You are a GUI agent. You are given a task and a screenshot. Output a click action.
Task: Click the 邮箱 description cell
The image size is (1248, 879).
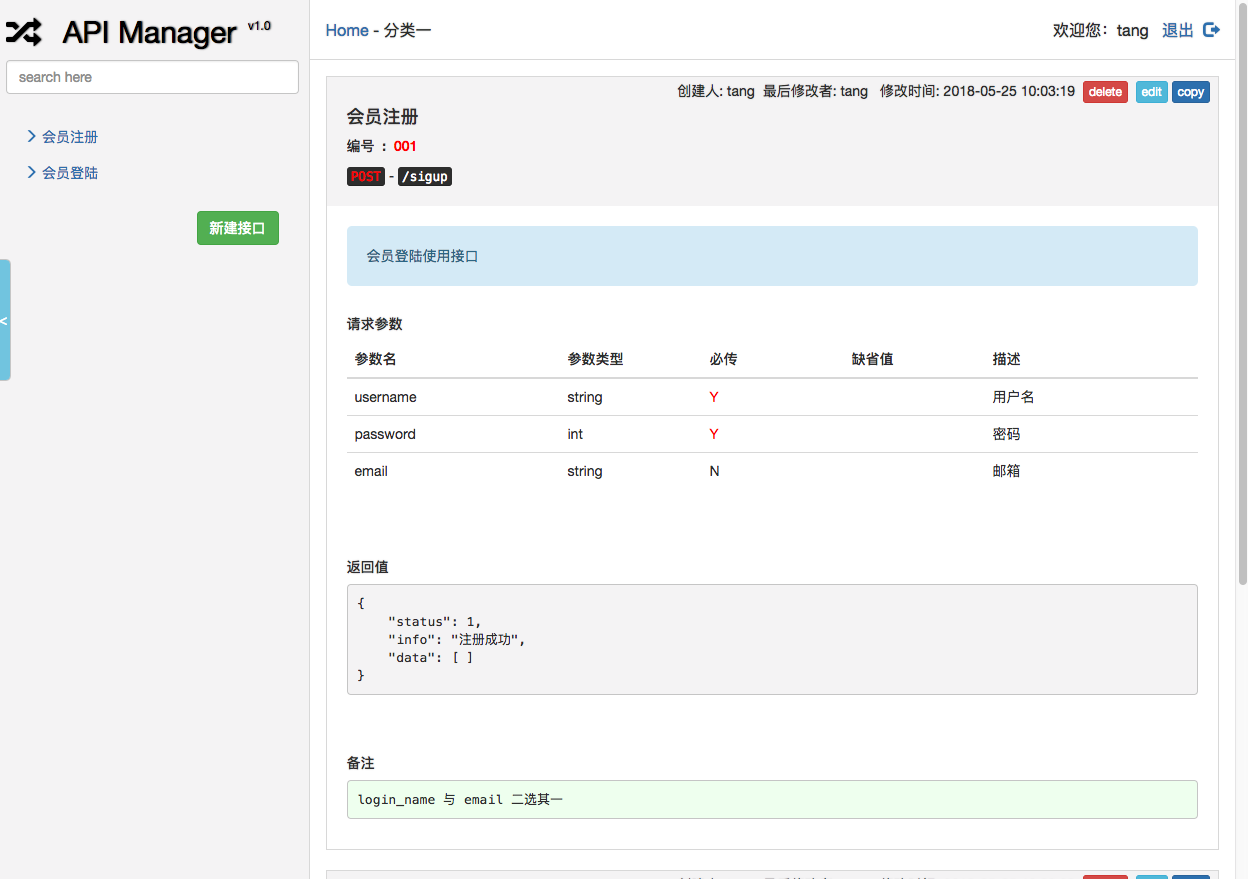pos(1007,471)
